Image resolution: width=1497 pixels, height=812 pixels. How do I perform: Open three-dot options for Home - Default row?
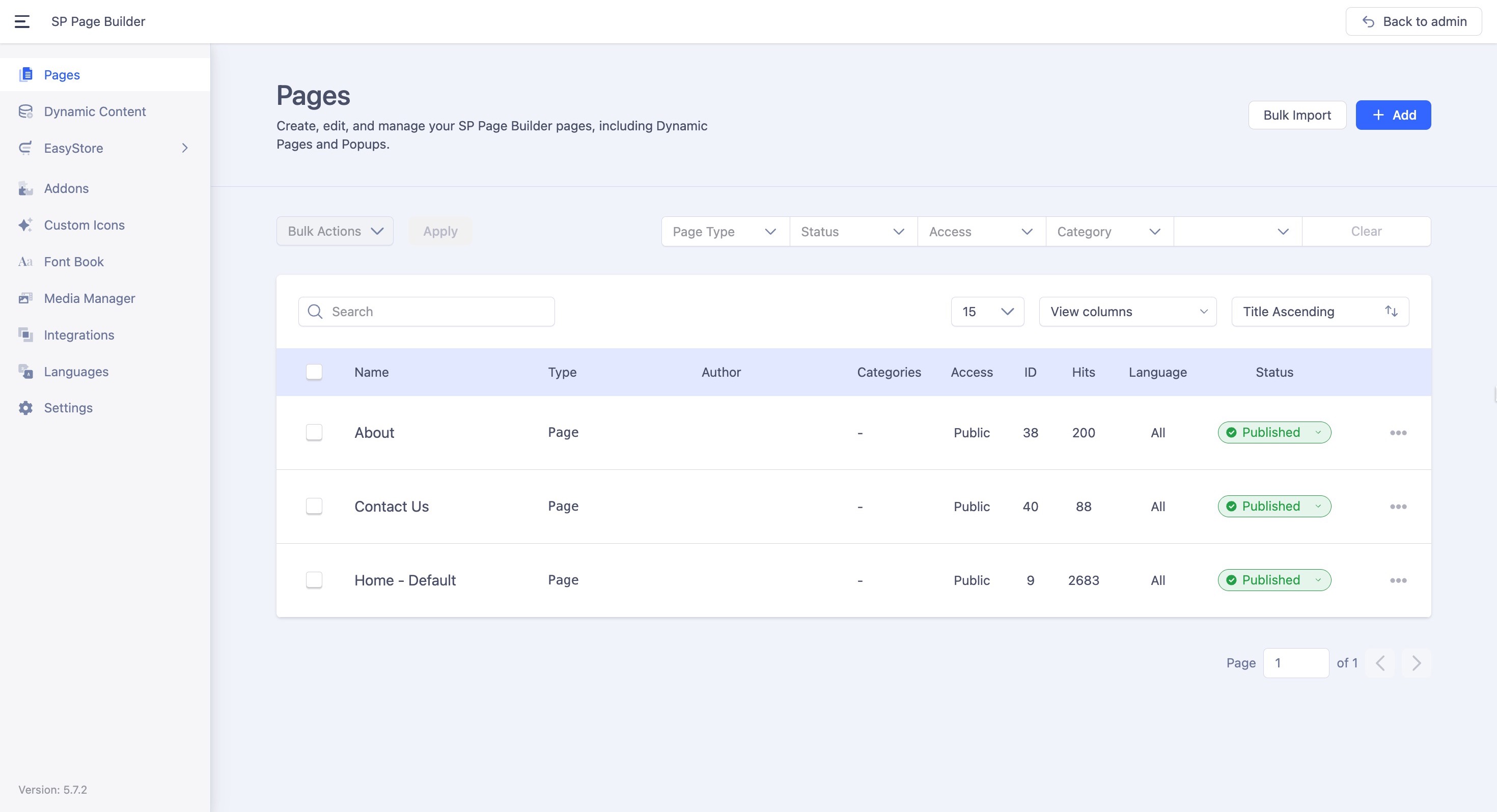pos(1398,580)
